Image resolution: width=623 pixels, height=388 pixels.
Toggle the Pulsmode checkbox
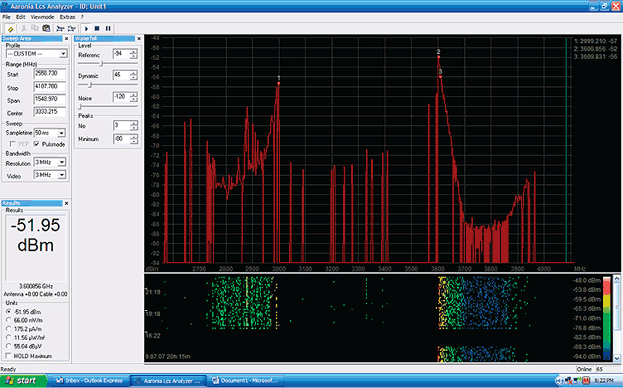coord(37,144)
